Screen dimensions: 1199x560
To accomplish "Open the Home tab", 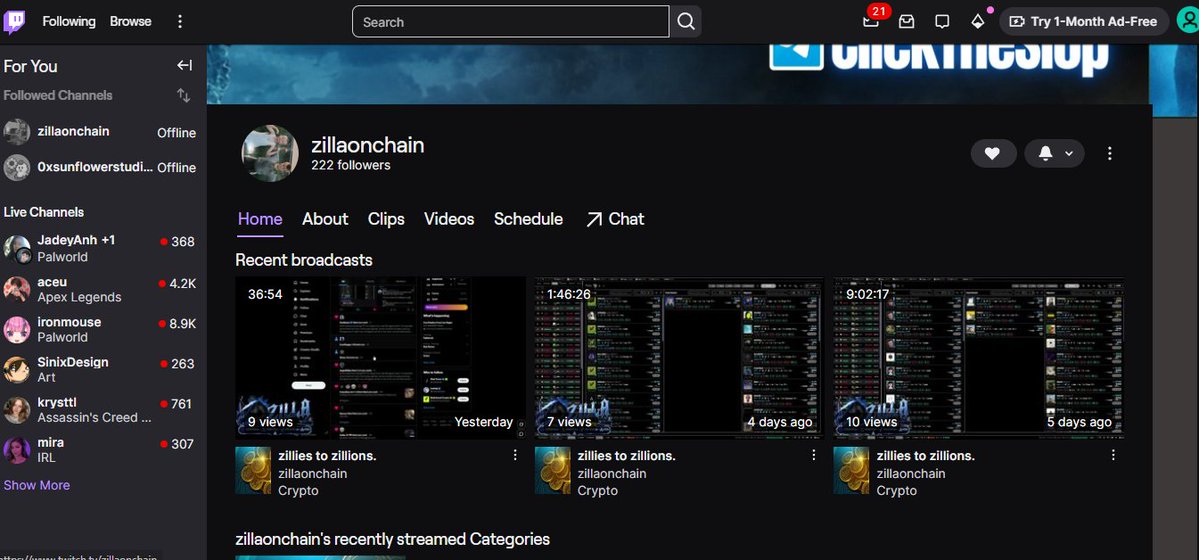I will pos(260,219).
